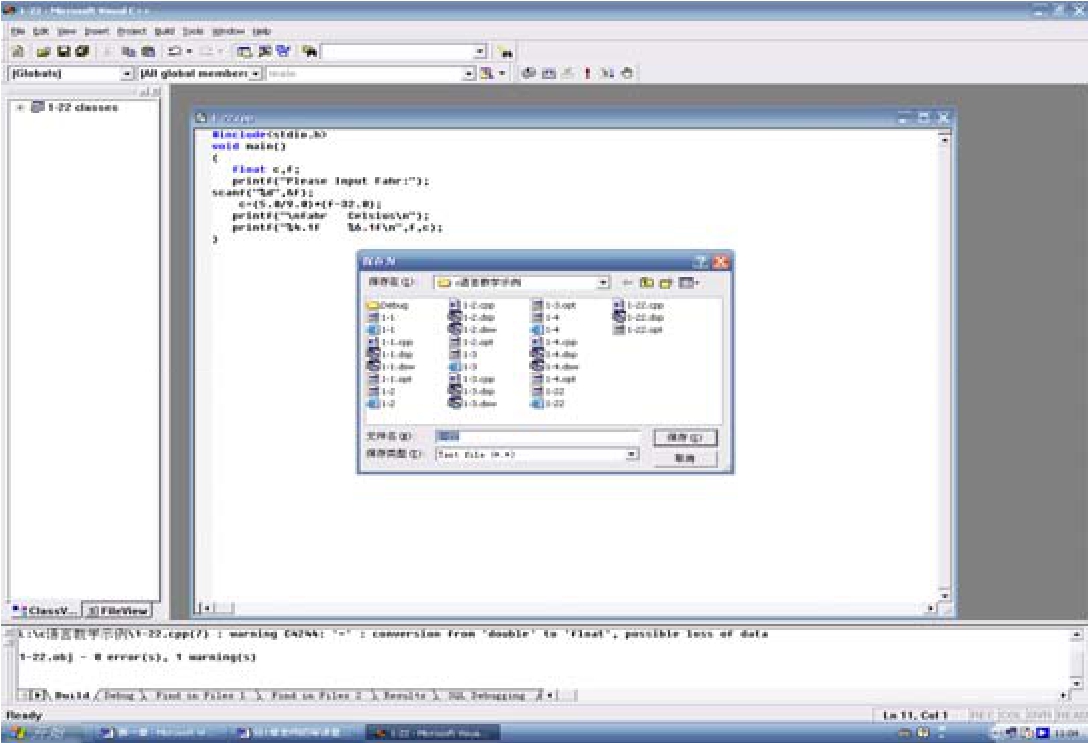The height and width of the screenshot is (743, 1088).
Task: Switch to the SQL Debugging output tab
Action: (486, 695)
